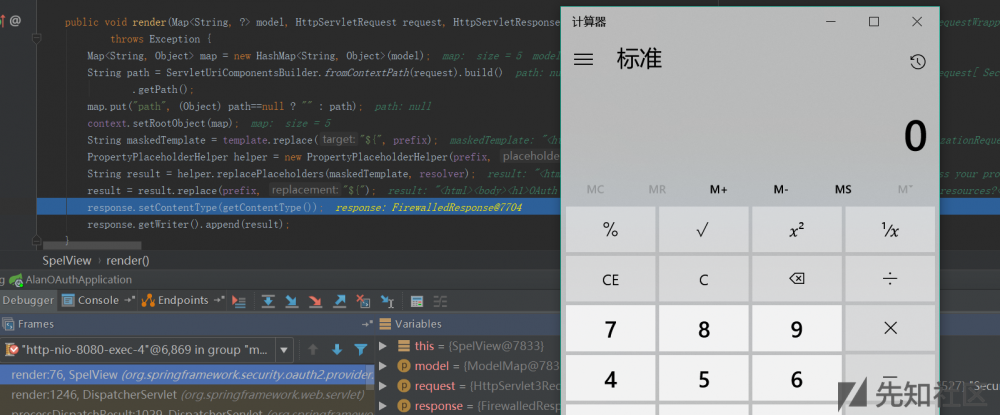The width and height of the screenshot is (1000, 415).
Task: Click Show Execution Point debugger icon
Action: click(239, 301)
